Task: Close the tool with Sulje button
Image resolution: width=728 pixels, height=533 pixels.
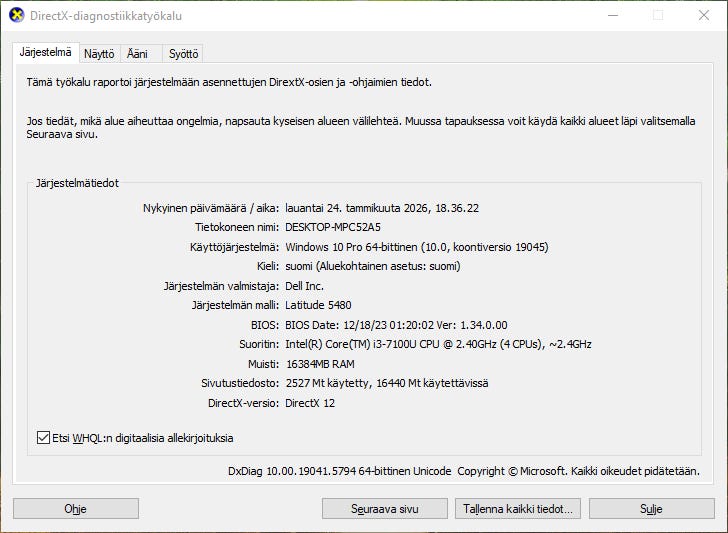Action: [x=651, y=509]
